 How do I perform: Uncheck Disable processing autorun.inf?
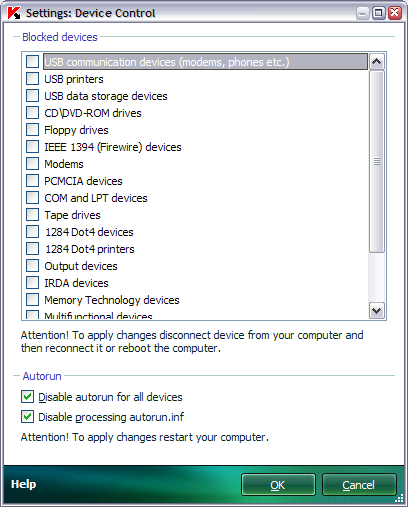[27, 417]
